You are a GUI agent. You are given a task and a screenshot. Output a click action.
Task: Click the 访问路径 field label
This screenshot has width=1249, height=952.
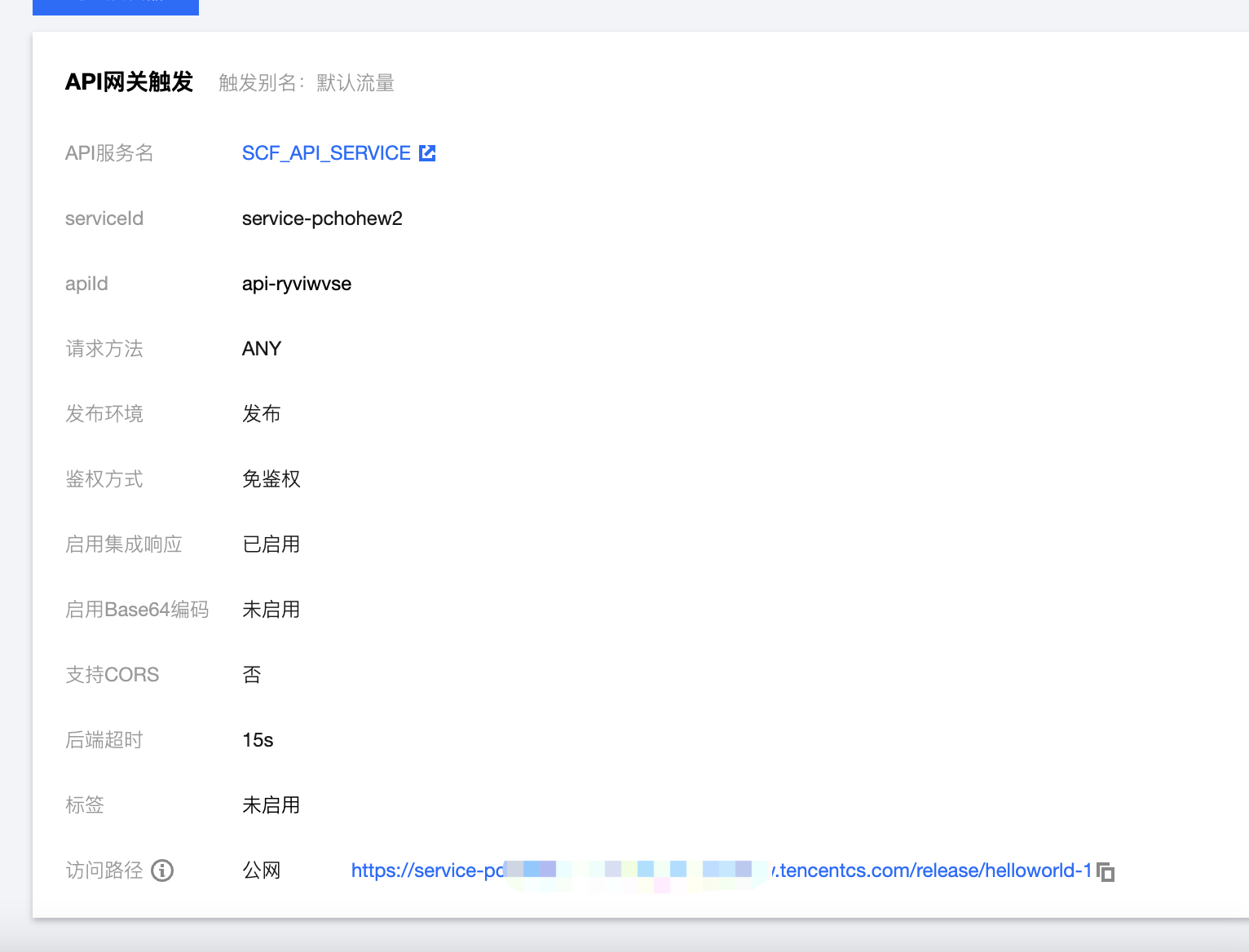point(104,870)
